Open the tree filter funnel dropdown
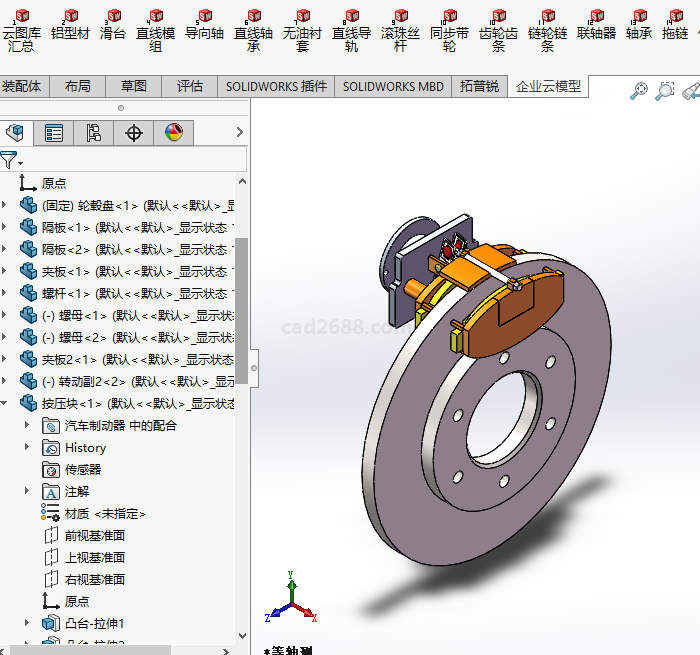The width and height of the screenshot is (700, 655). pos(10,160)
